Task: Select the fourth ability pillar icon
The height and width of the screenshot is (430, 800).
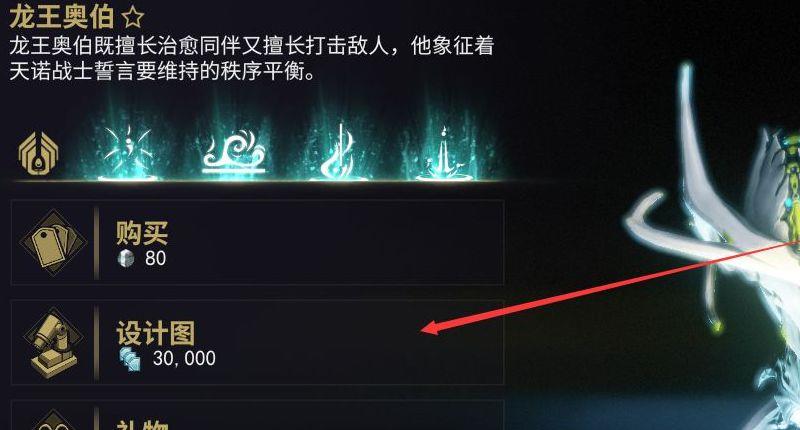Action: coord(444,153)
